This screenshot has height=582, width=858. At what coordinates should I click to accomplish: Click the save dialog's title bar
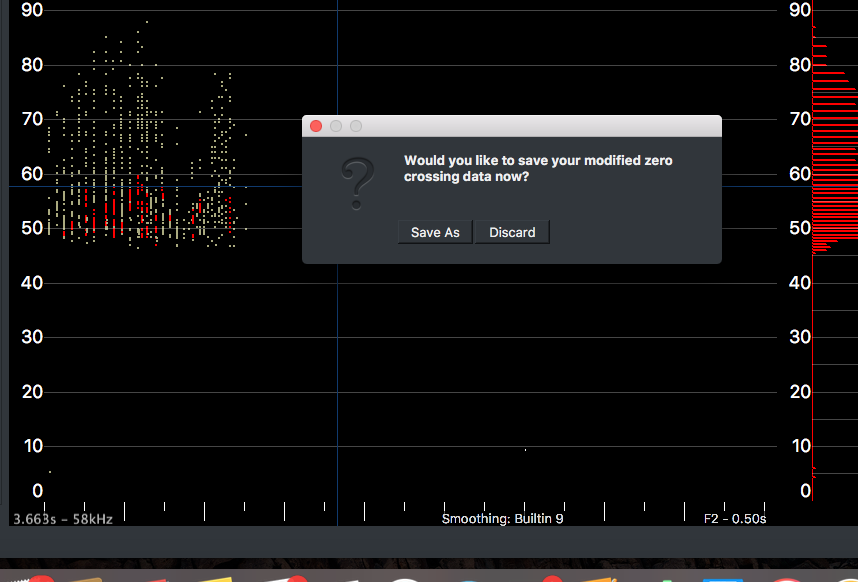point(540,126)
